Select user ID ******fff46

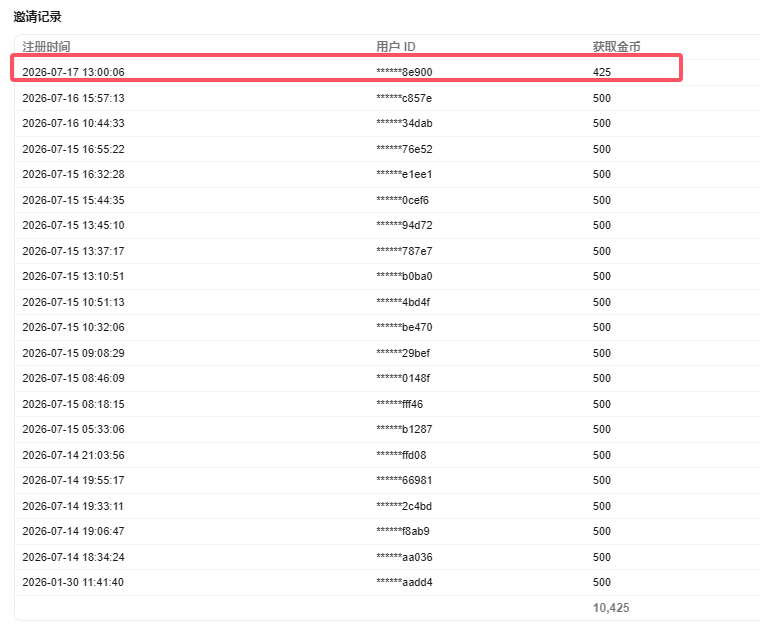399,404
